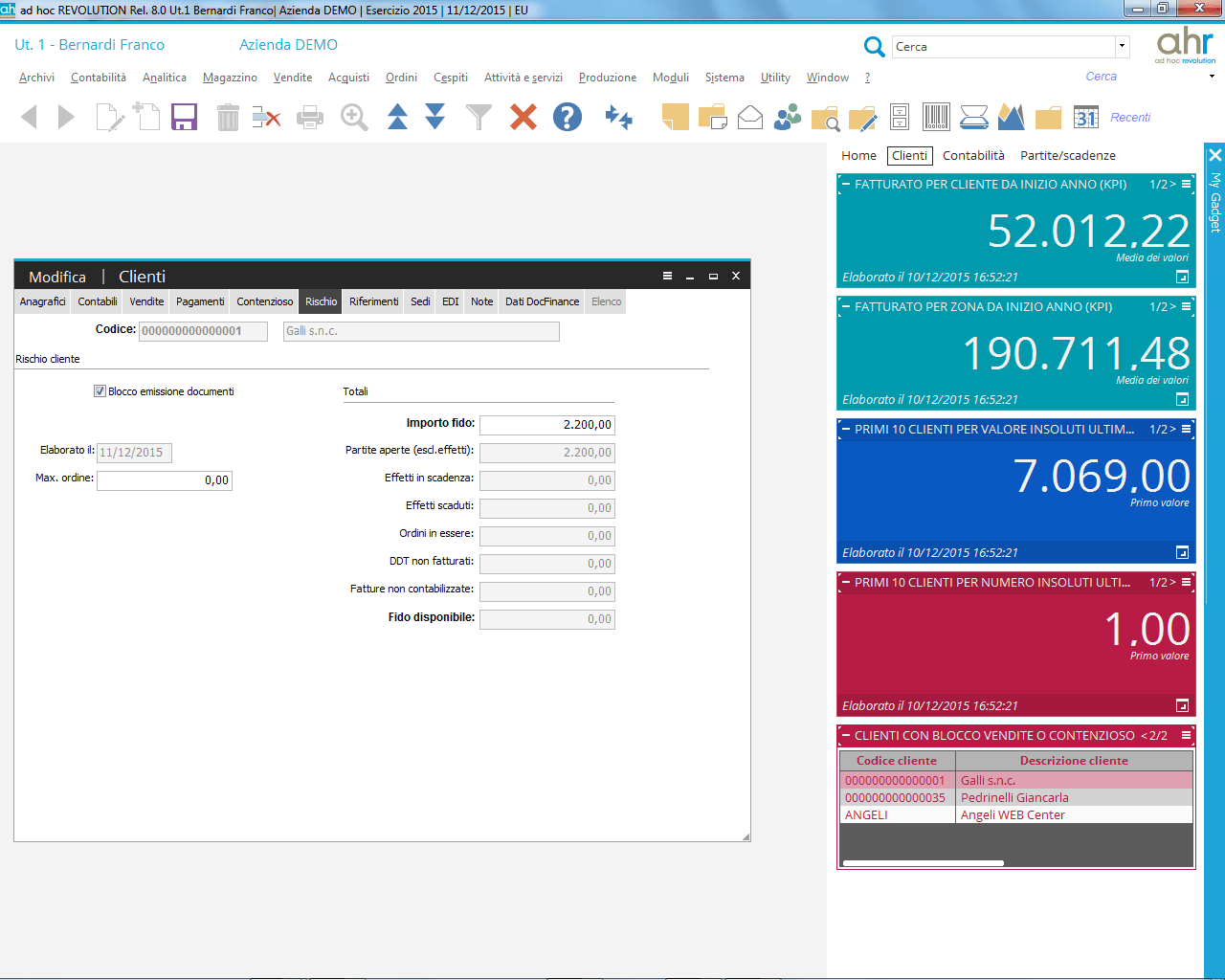Click the magnifier zoom toolbar icon
This screenshot has width=1225, height=980.
click(354, 117)
